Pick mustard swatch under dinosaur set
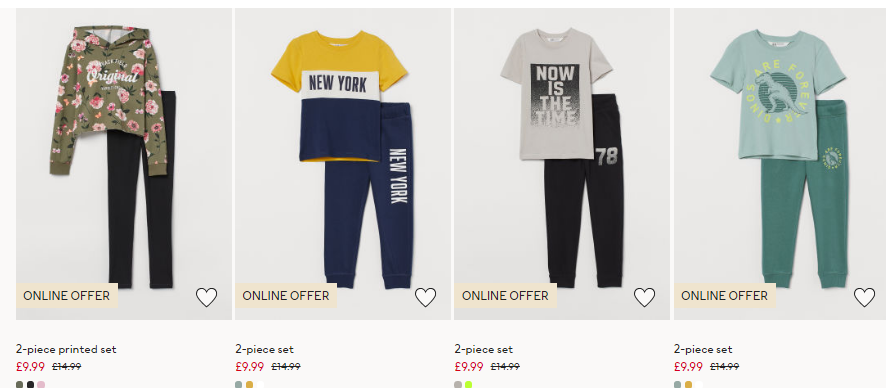Image resolution: width=886 pixels, height=388 pixels. [x=688, y=385]
